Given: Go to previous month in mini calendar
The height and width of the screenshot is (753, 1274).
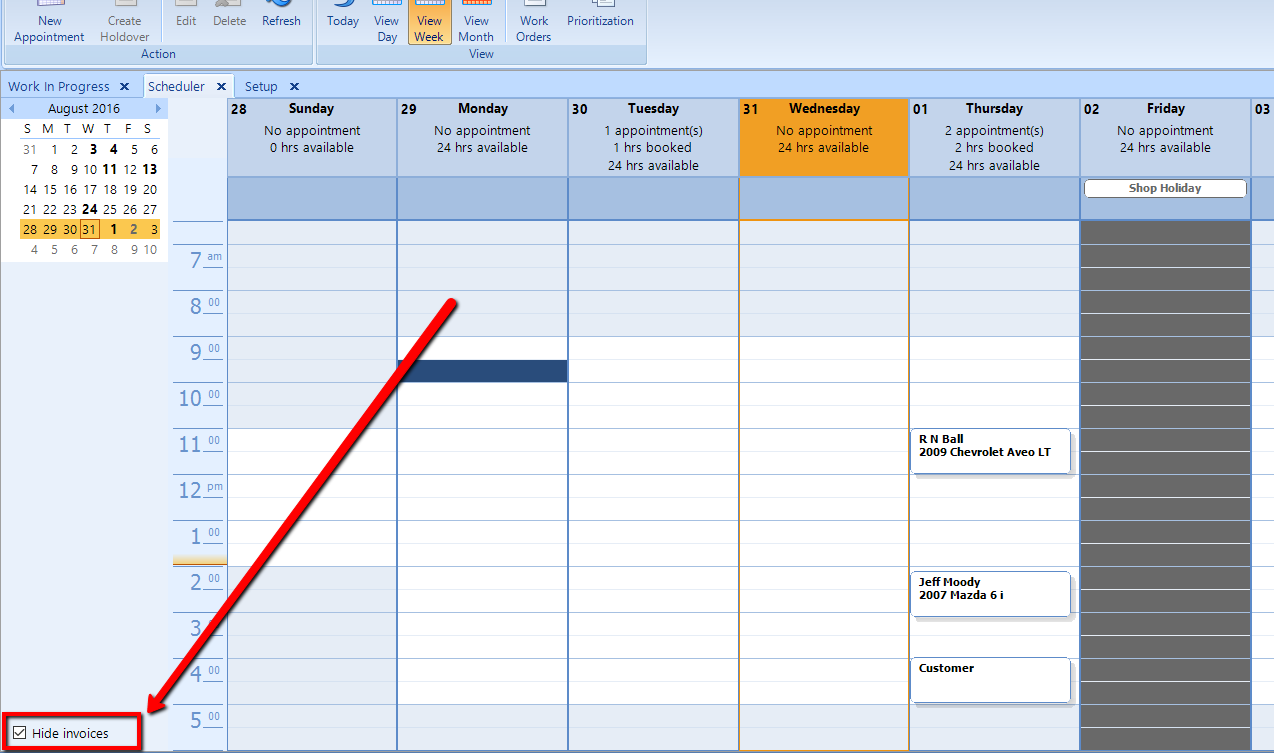Looking at the screenshot, I should click(11, 108).
